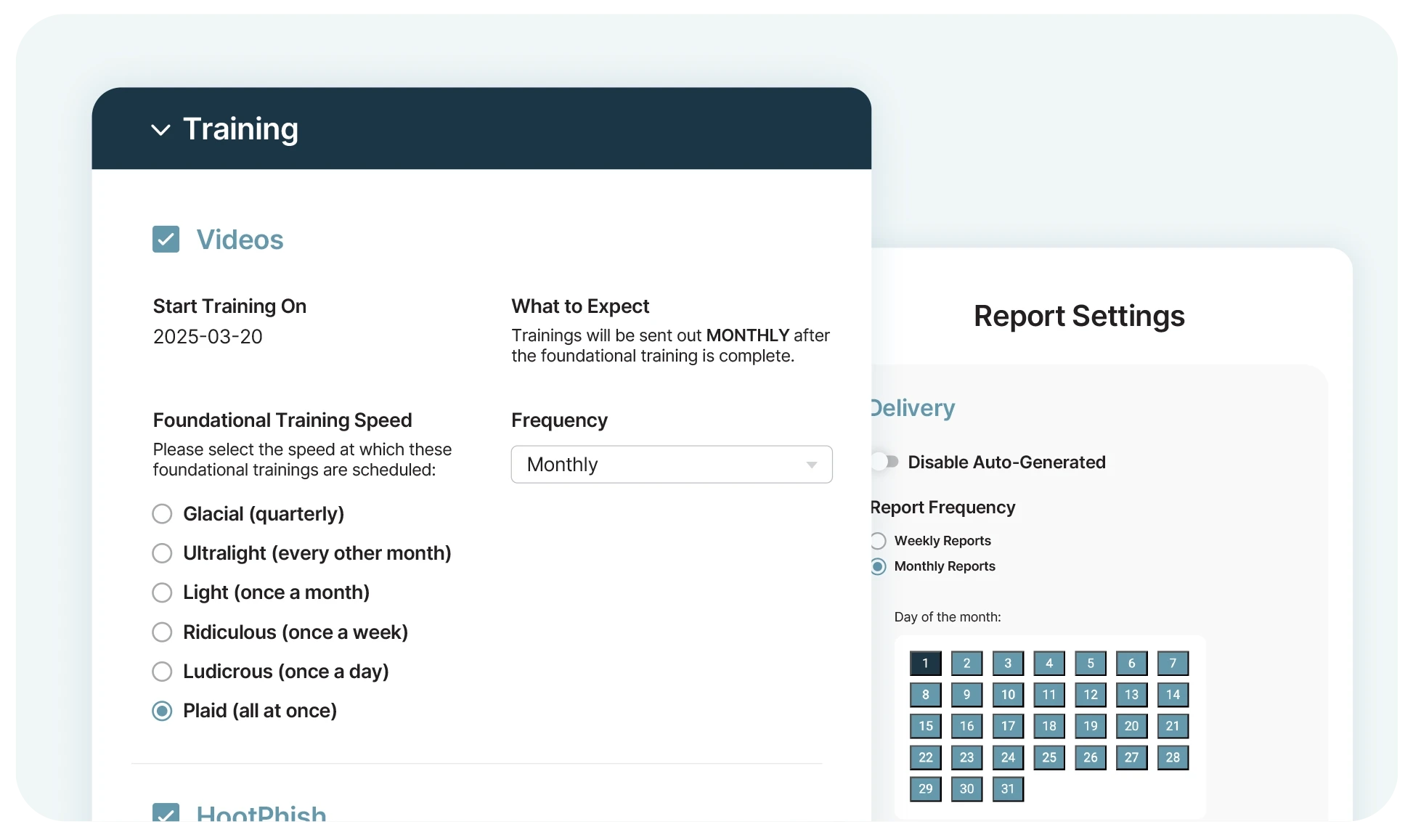The height and width of the screenshot is (840, 1413).
Task: Select Plaid (all at once) speed
Action: 162,711
